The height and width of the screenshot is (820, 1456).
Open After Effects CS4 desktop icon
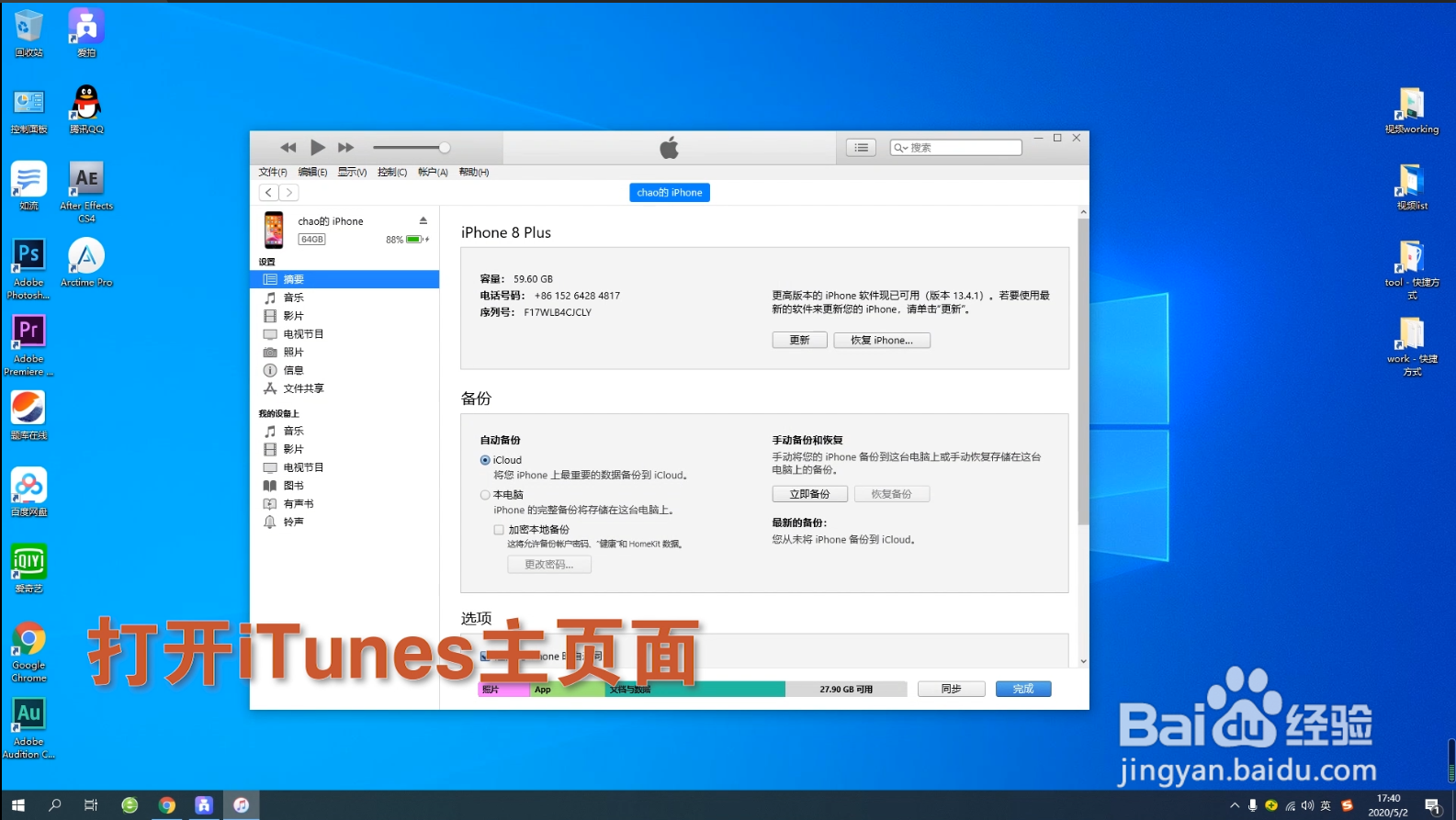point(86,192)
